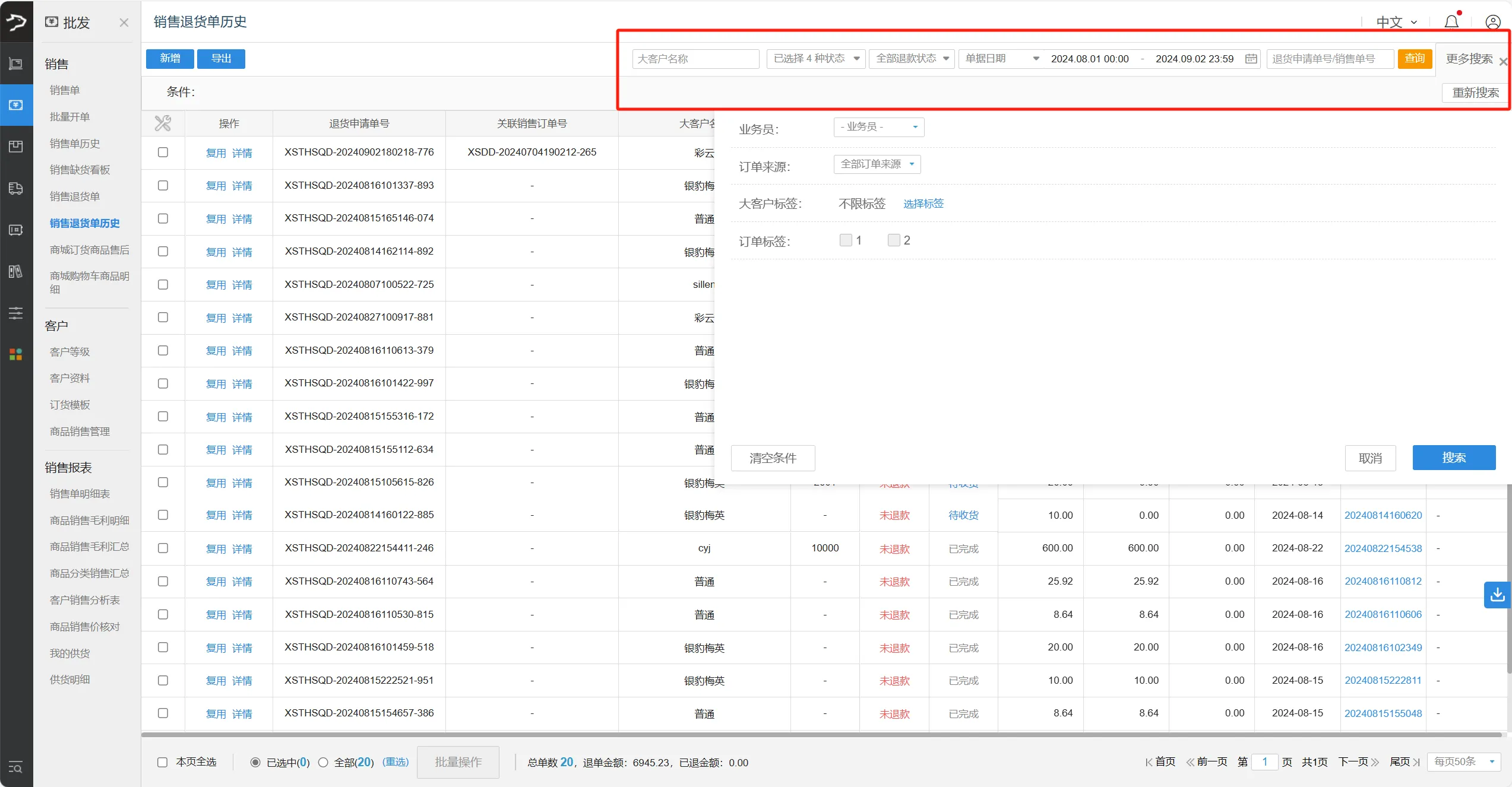1512x787 pixels.
Task: Select the 全部(20) radio button
Action: click(x=323, y=762)
